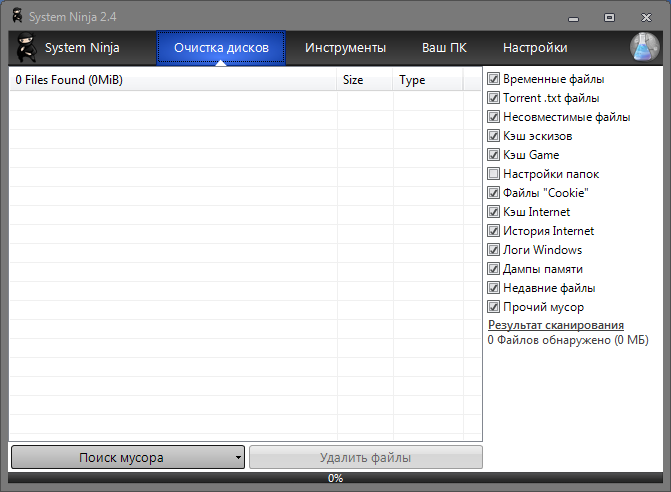The width and height of the screenshot is (671, 492).
Task: Uncheck Временные файлы checkbox
Action: [x=493, y=79]
